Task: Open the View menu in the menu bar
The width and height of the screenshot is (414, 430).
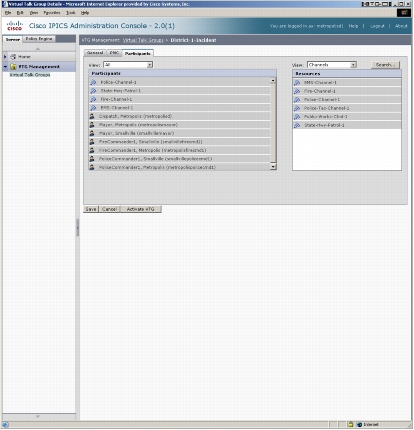Action: pyautogui.click(x=34, y=13)
